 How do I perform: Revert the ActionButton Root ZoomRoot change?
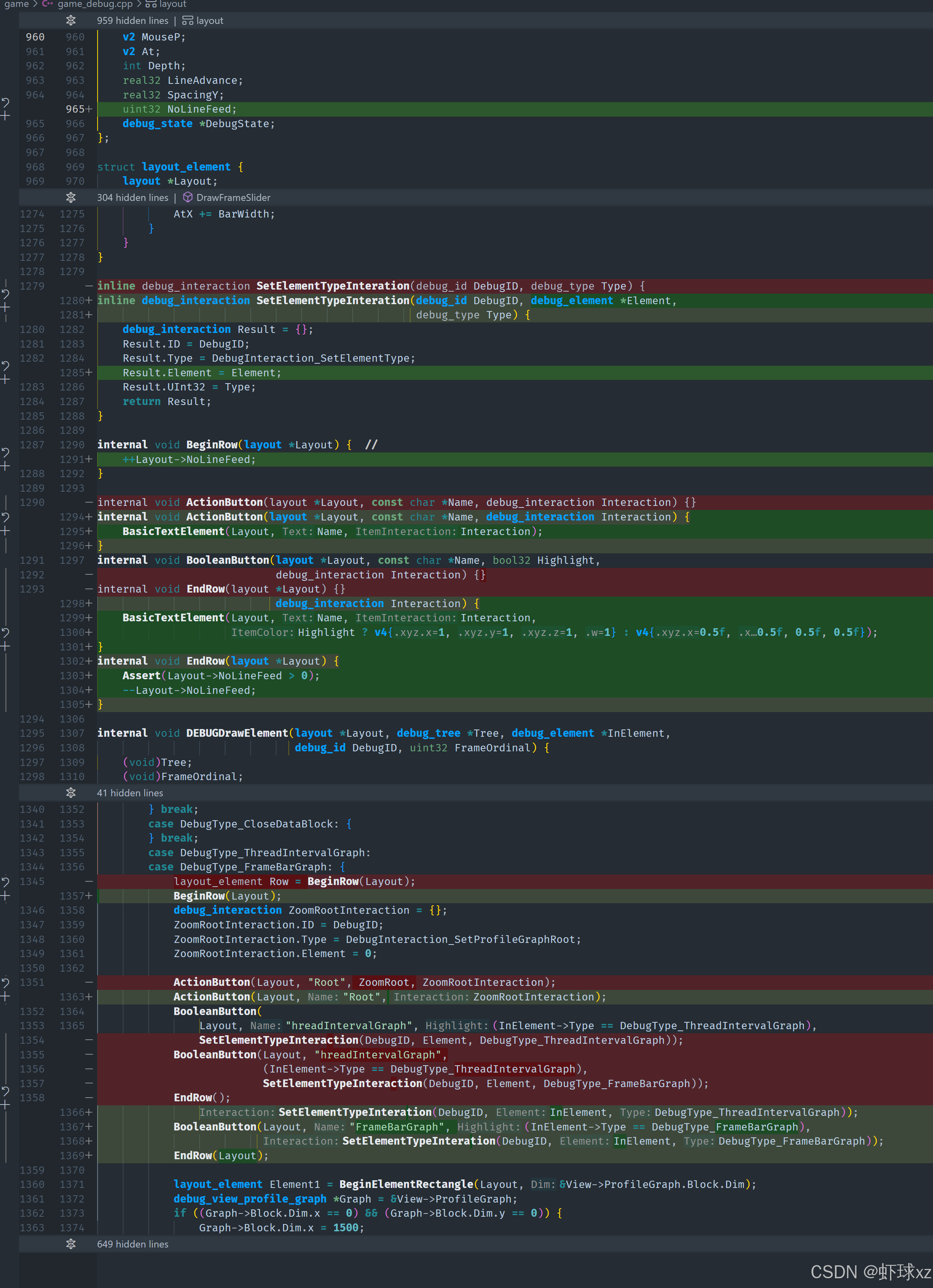[6, 983]
